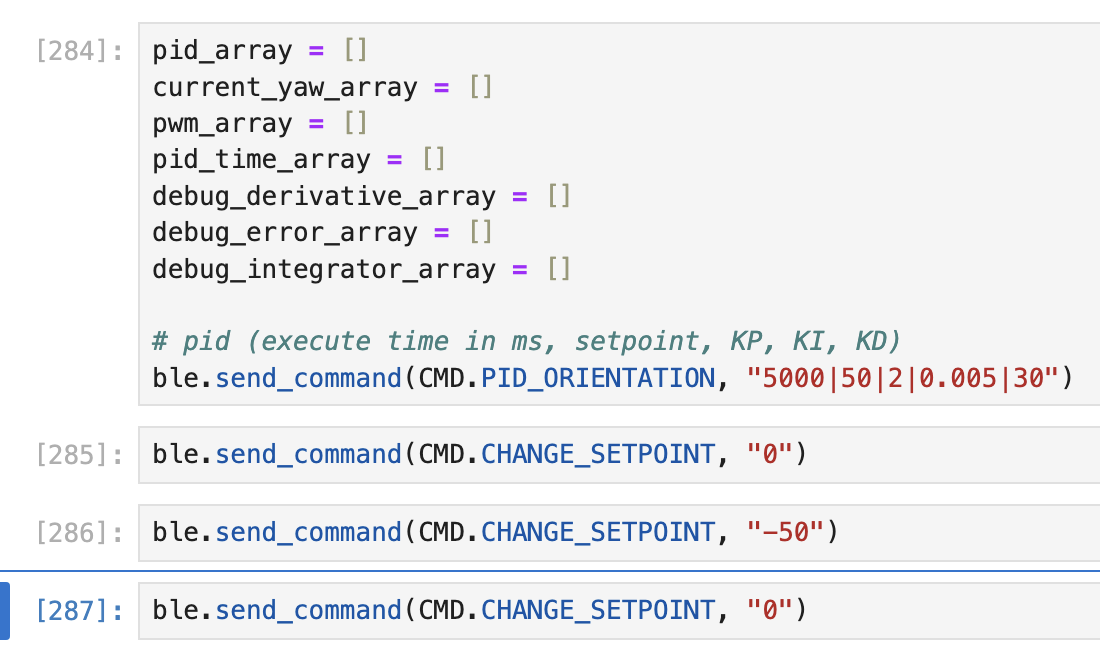Select cell 286 via its prompt number
Screen dimensions: 1100x646
(x=79, y=533)
